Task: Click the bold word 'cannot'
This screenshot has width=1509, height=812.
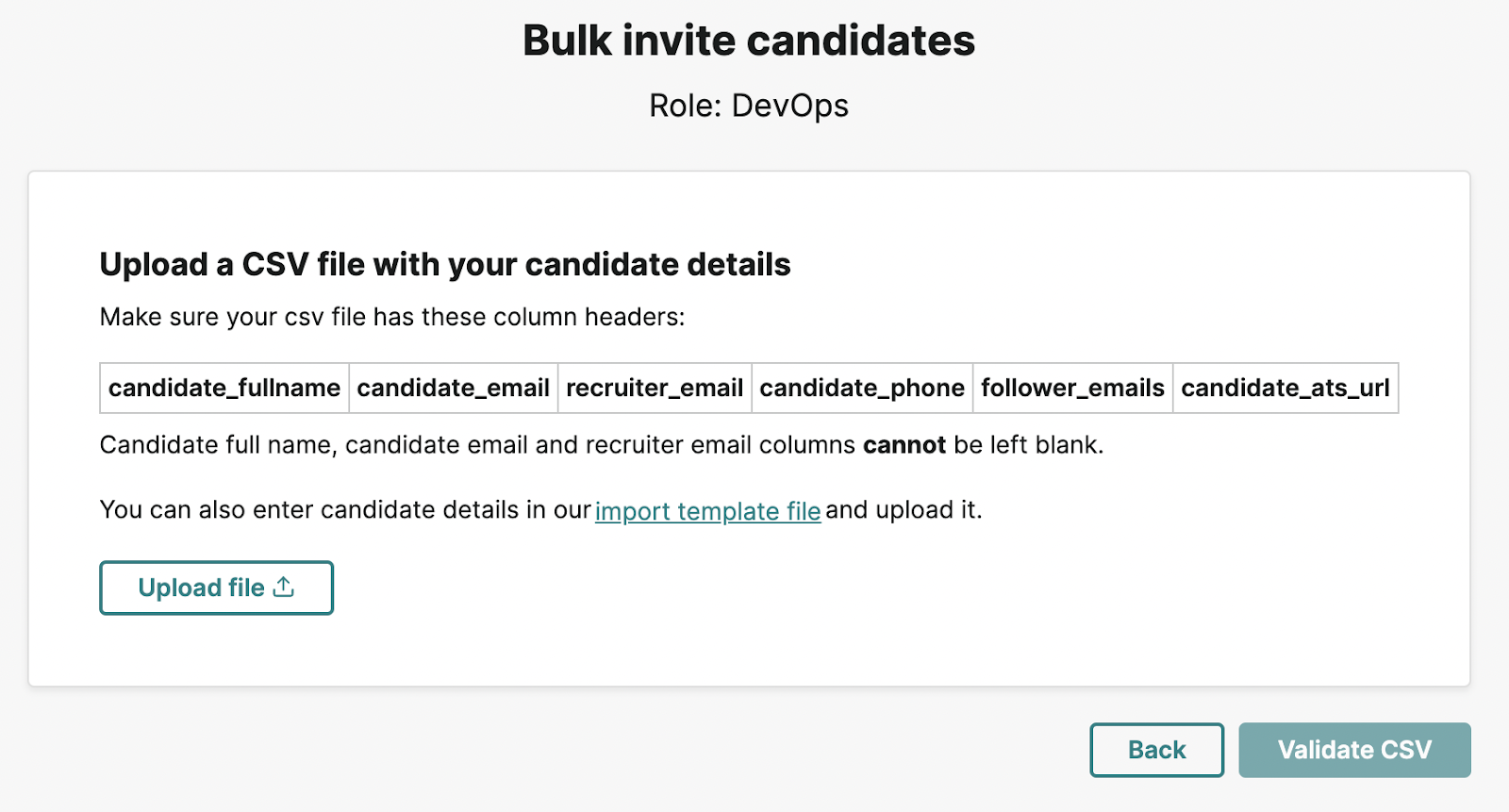Action: point(904,445)
